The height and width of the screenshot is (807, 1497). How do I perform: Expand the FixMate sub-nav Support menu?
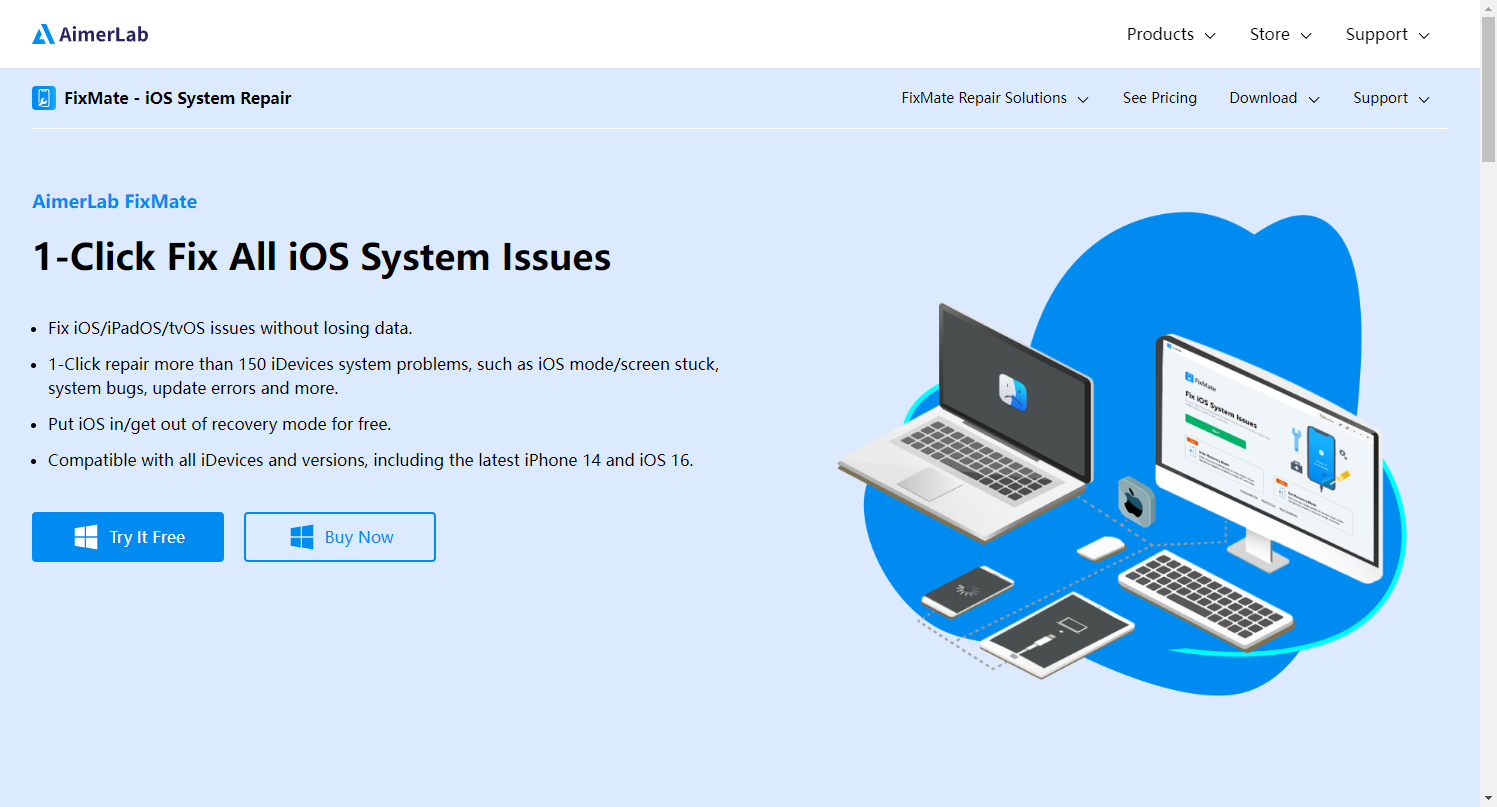click(x=1391, y=98)
